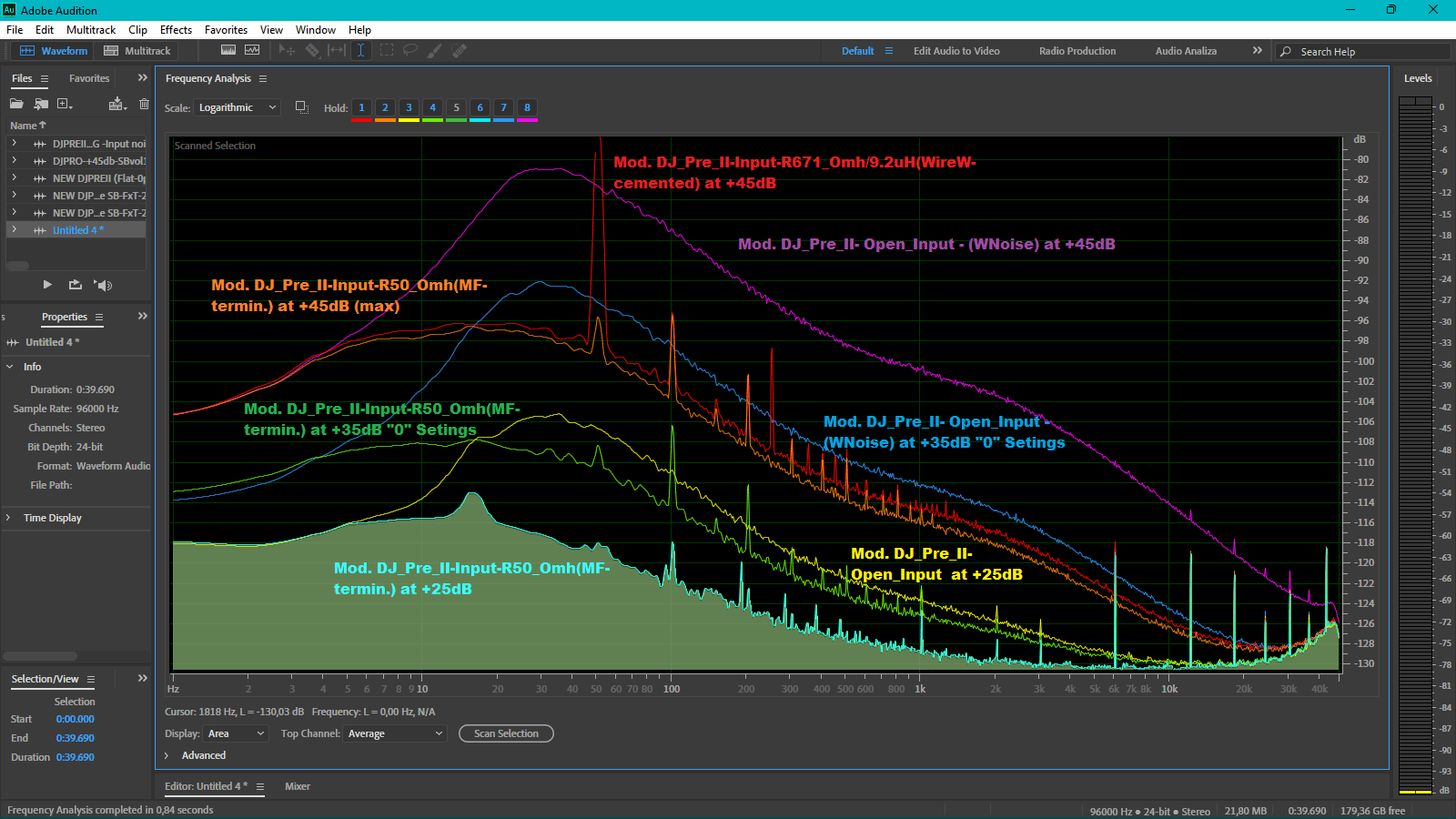The image size is (1456, 819).
Task: Open the Selection/View panel menu icon
Action: click(91, 680)
